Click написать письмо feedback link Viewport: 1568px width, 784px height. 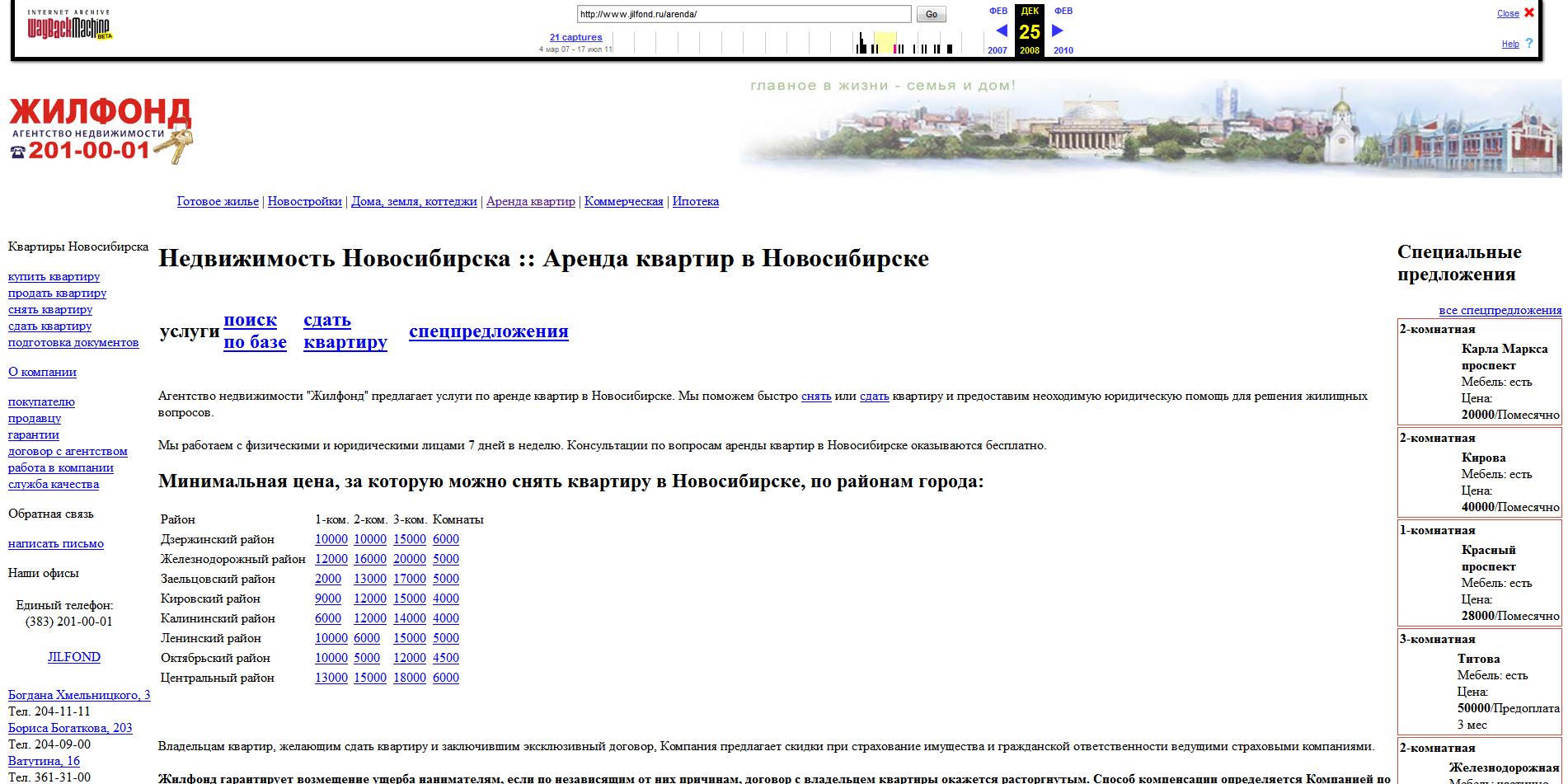(x=56, y=543)
